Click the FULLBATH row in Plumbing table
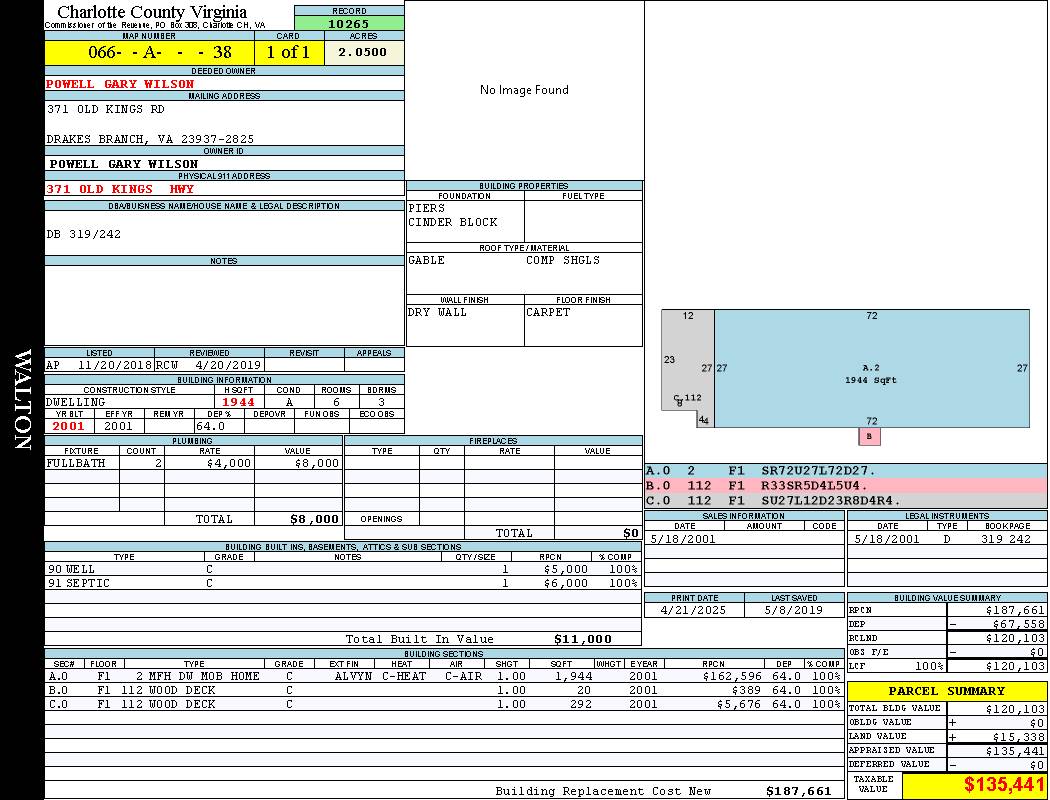1050x800 pixels. pyautogui.click(x=193, y=464)
